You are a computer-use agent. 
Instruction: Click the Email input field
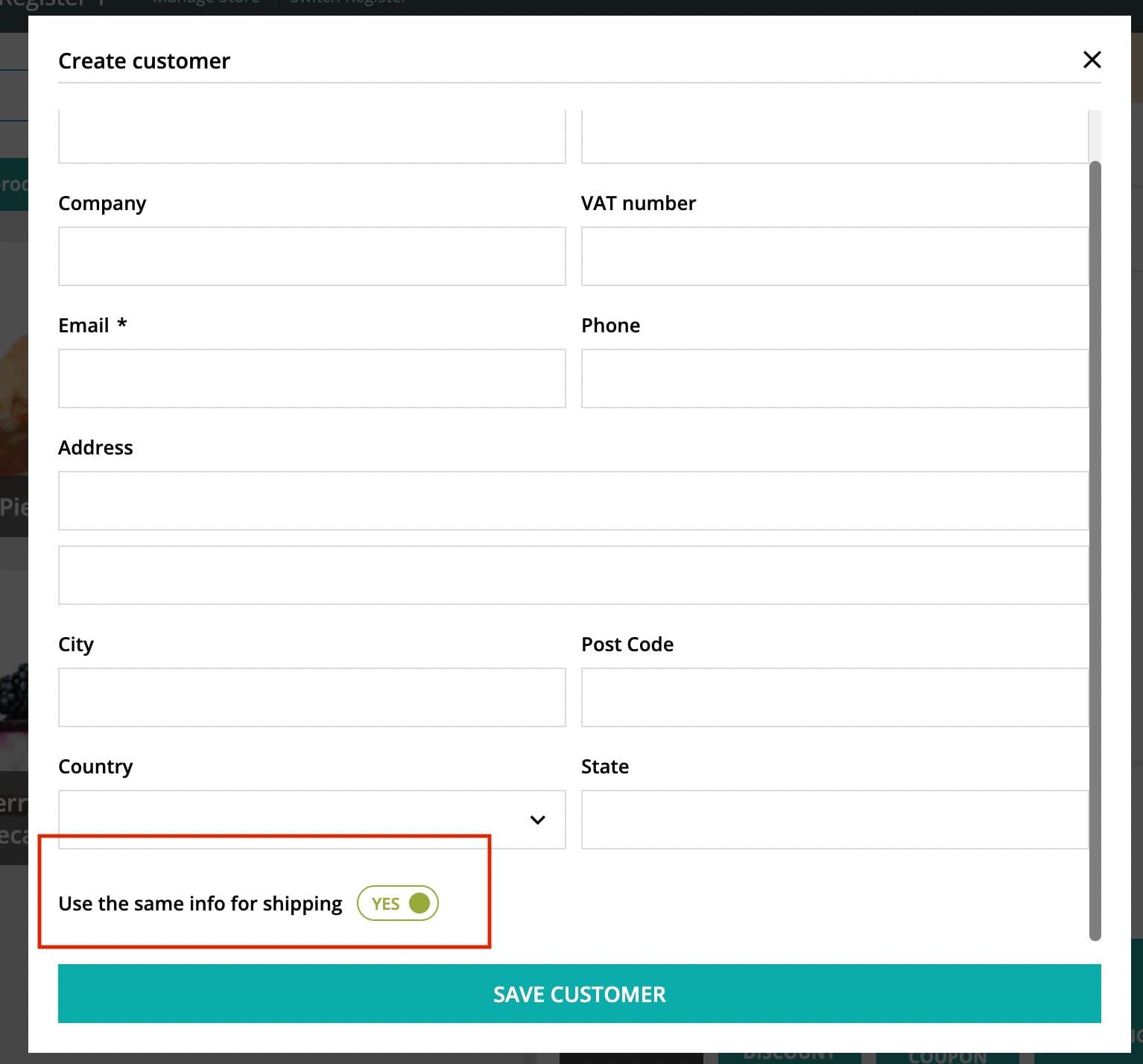pyautogui.click(x=311, y=379)
